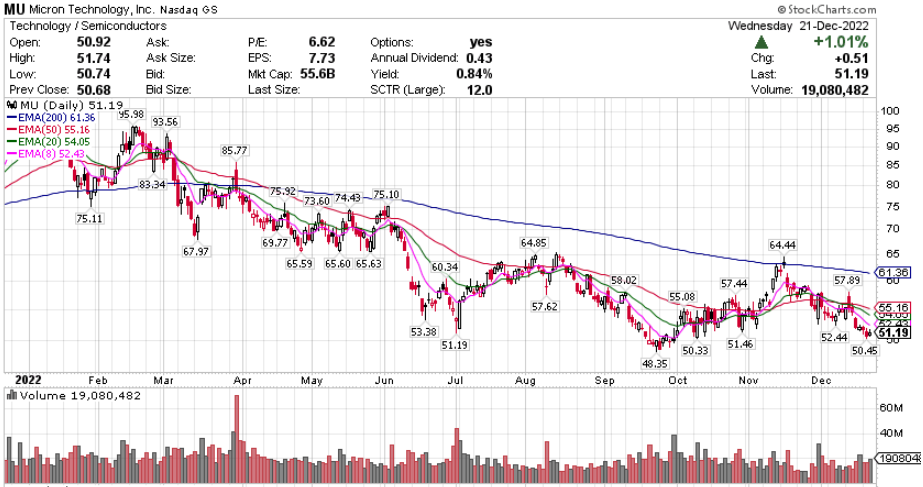Click the header Volume value 19,080,482
Viewport: 923px width, 487px height.
click(834, 90)
